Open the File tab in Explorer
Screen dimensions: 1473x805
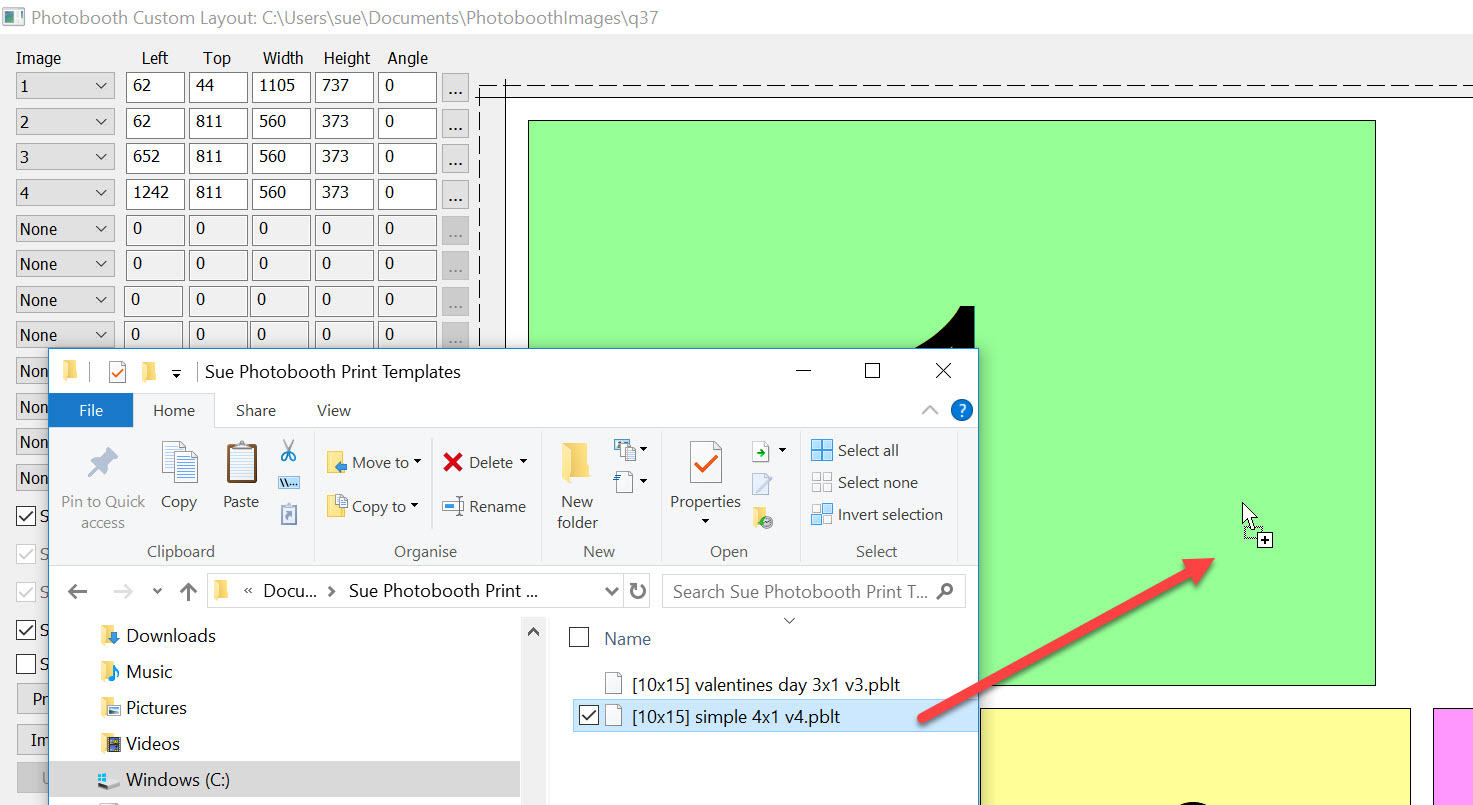tap(90, 410)
